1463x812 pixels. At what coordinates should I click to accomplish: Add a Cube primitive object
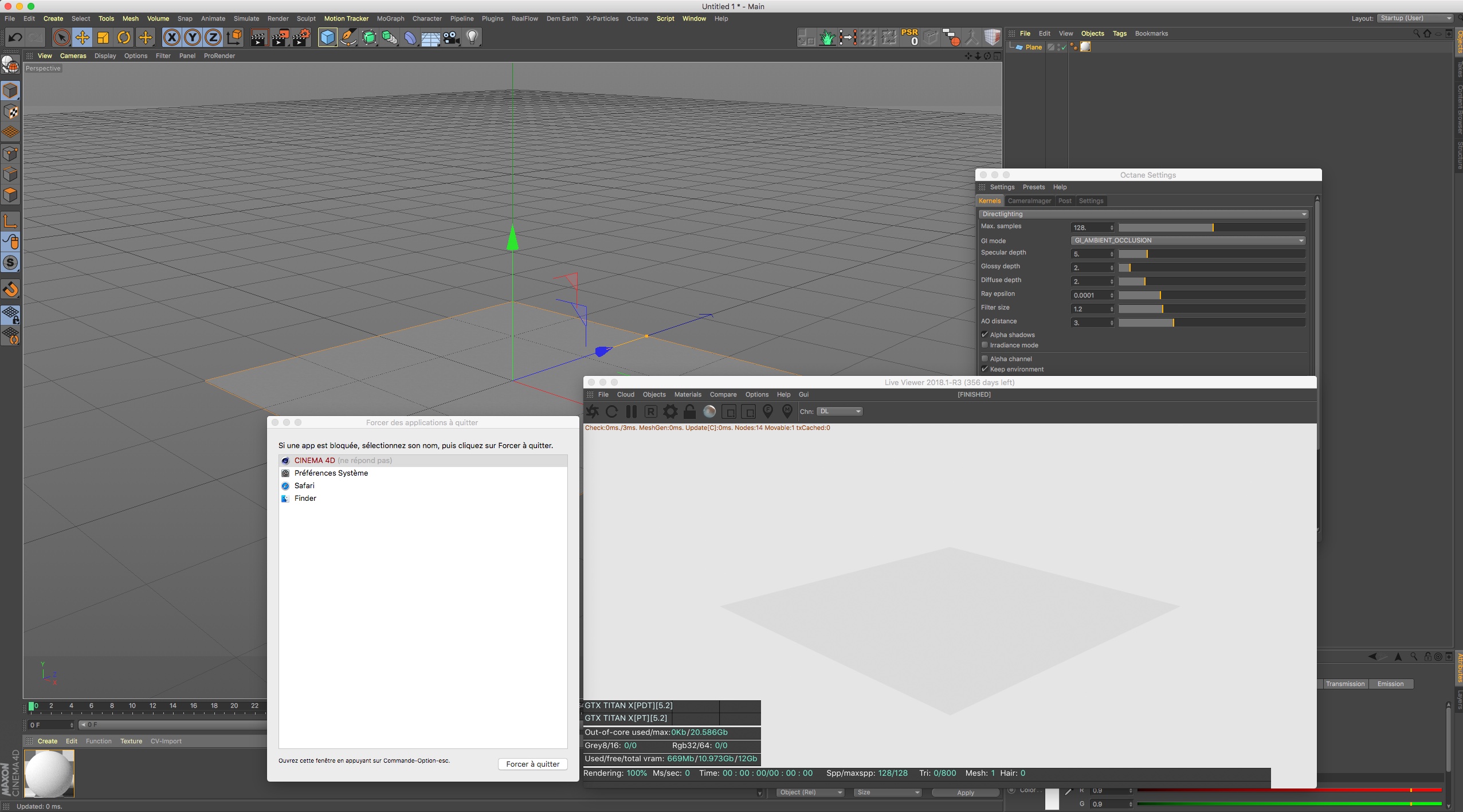coord(327,38)
